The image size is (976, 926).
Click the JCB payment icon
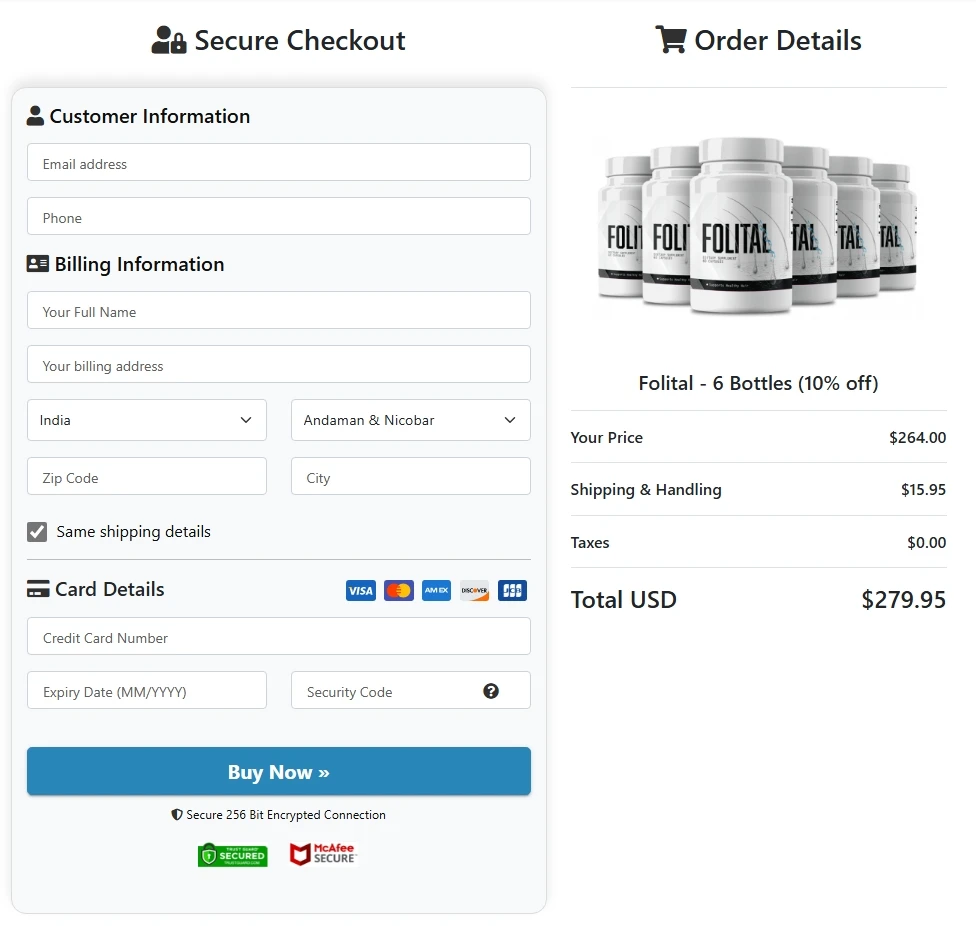[x=512, y=590]
